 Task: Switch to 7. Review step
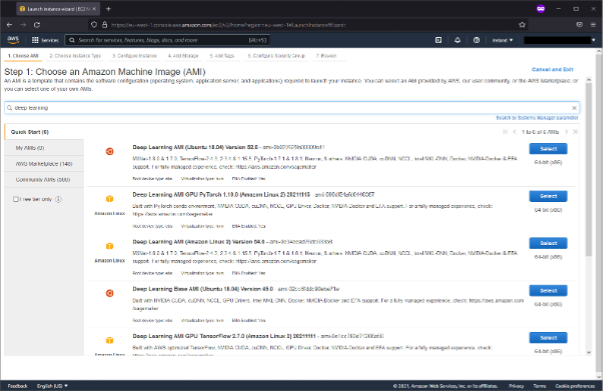[326, 56]
